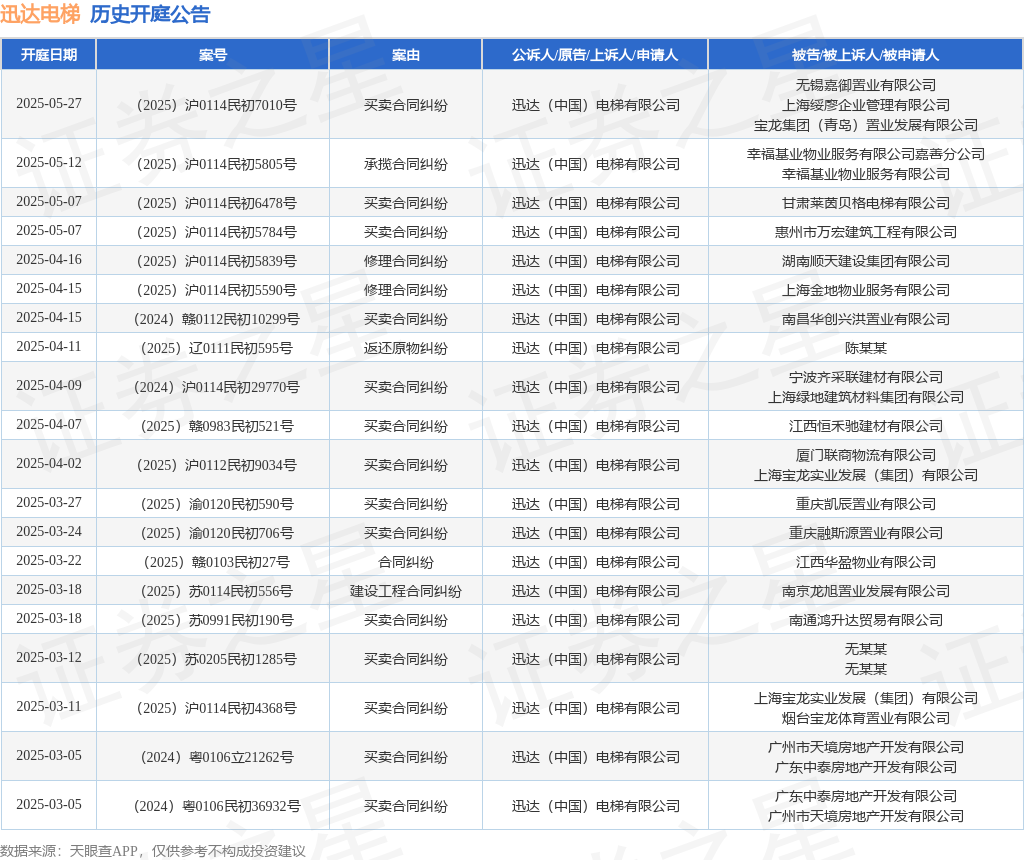Click defendant 甘肃莱茵贝格电梯有限公司
Screen dimensions: 1024x860
(x=865, y=203)
